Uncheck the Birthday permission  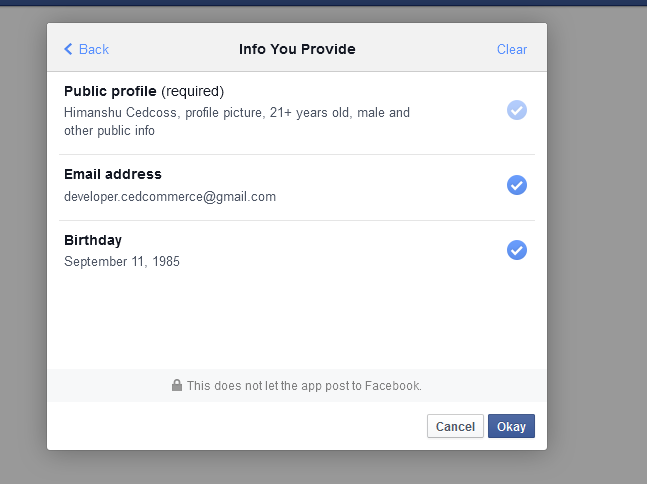tap(517, 250)
